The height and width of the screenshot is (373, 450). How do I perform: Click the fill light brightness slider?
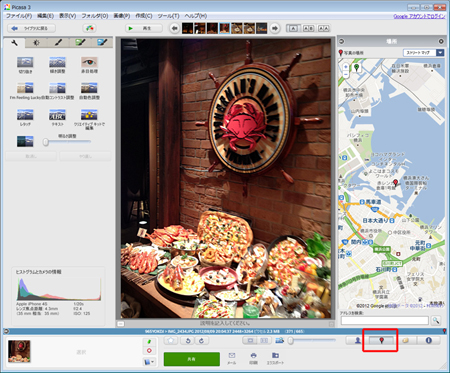tap(67, 142)
